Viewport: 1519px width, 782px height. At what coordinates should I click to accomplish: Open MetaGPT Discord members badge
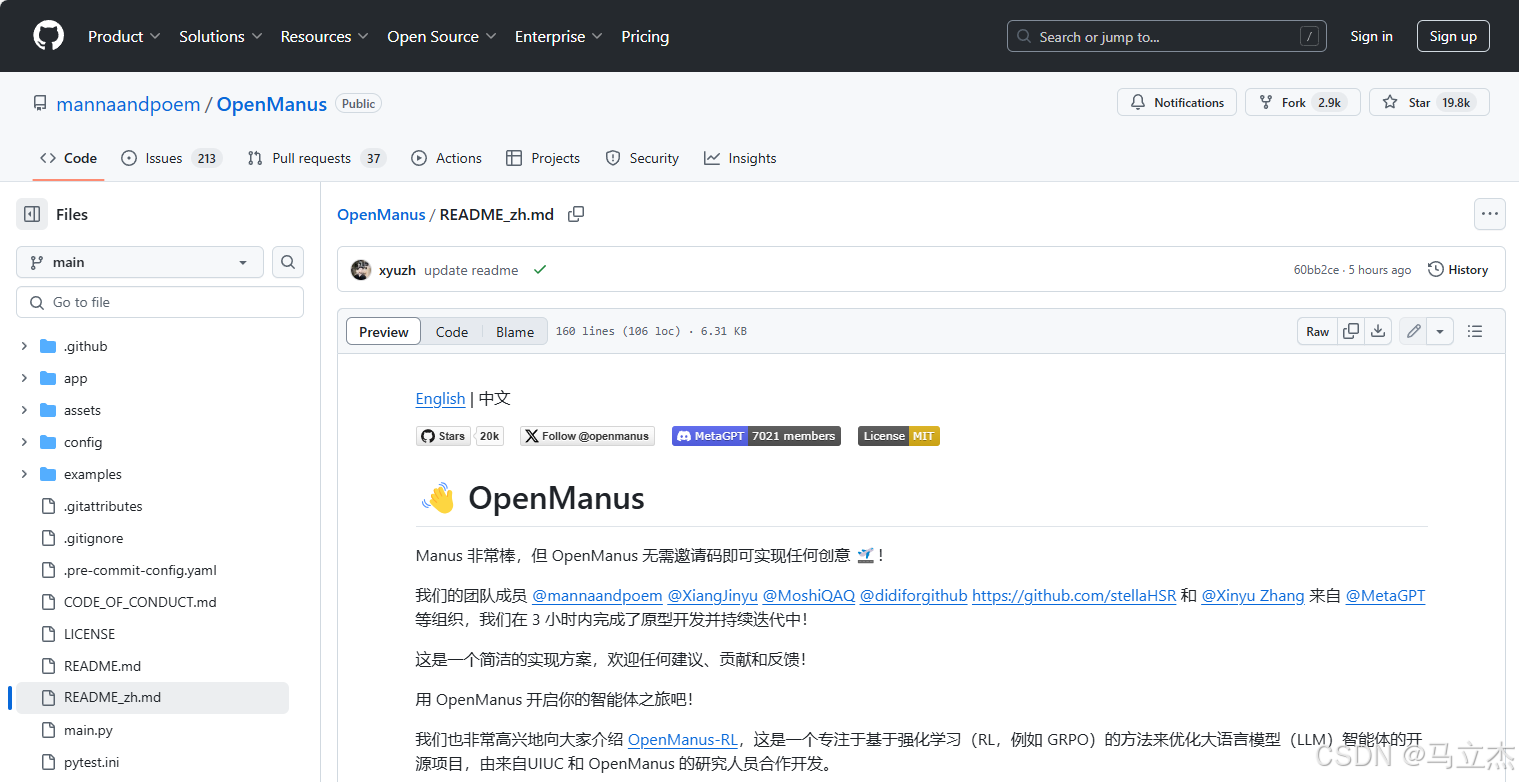[756, 436]
